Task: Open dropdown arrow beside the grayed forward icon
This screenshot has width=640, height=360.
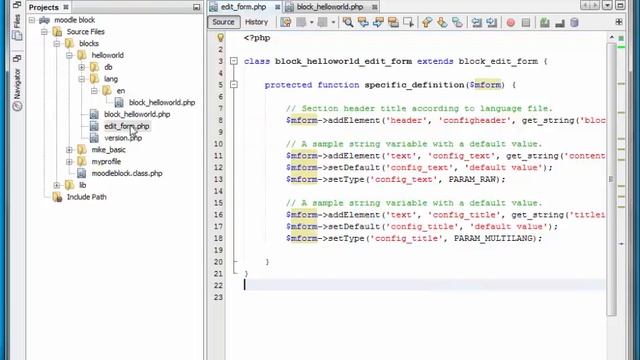Action: point(333,22)
